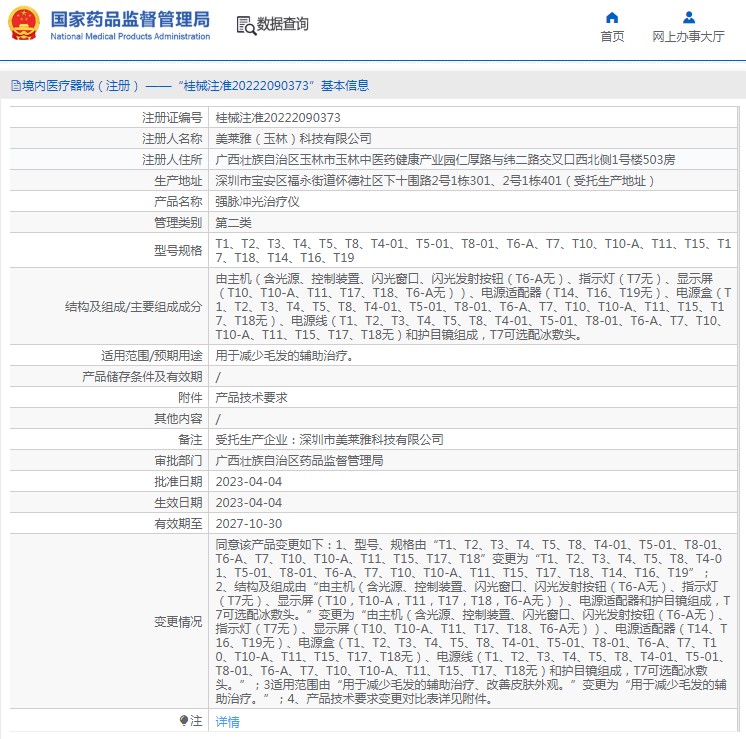Open the 详情 link
The width and height of the screenshot is (746, 739).
[227, 722]
